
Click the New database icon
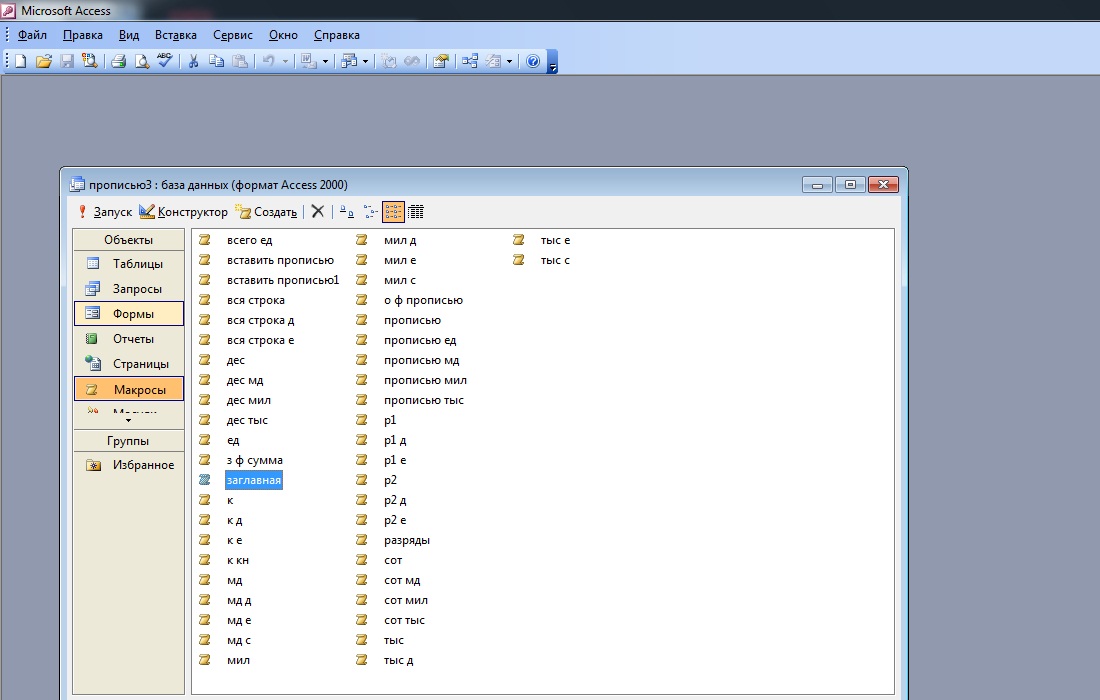click(20, 62)
